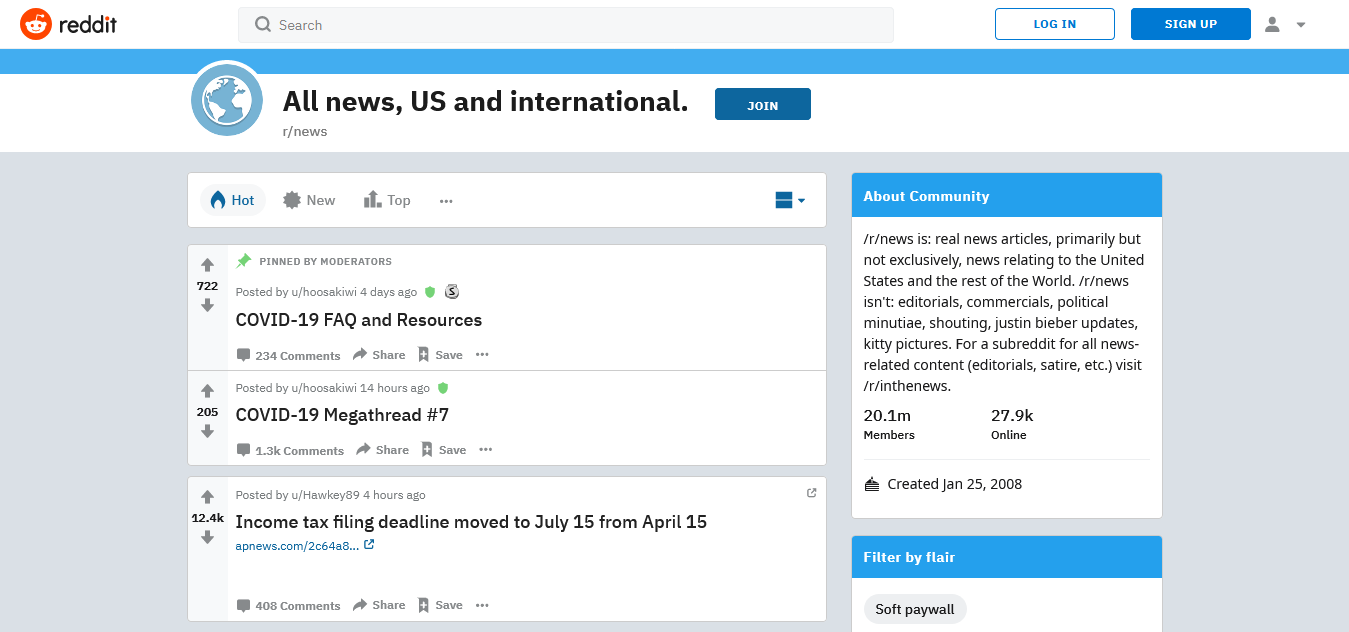Downvote the COVID-19 Megathread #7 post
Viewport: 1349px width, 632px height.
[x=207, y=432]
